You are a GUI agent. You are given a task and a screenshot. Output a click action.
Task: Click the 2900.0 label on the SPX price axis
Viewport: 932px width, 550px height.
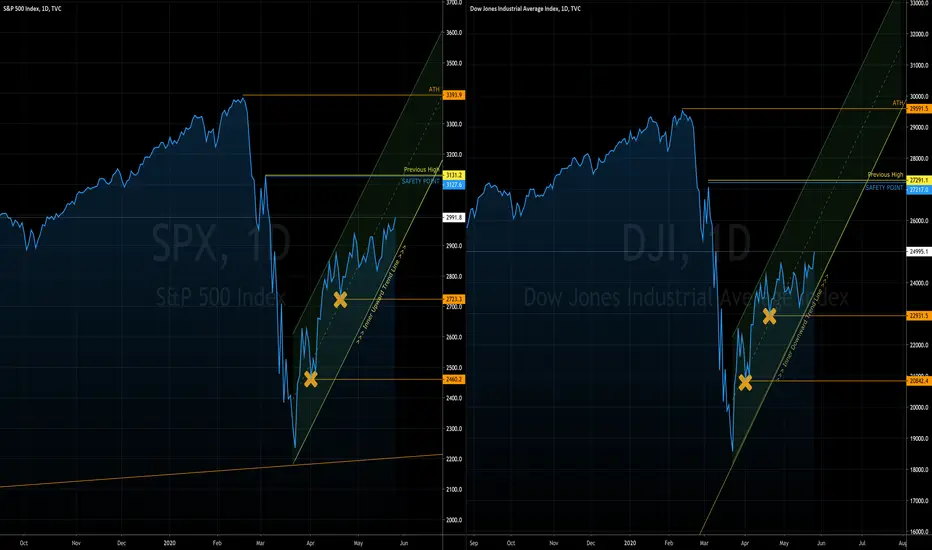[454, 246]
